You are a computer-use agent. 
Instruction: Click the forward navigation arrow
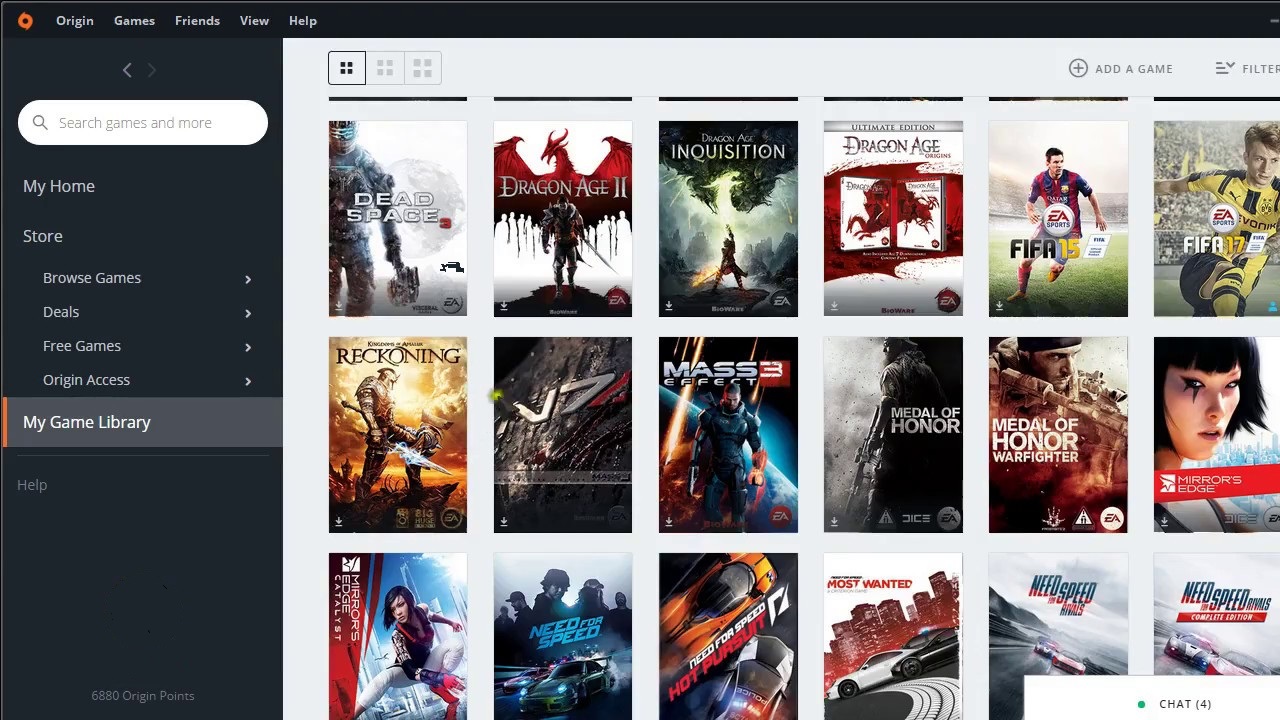pyautogui.click(x=152, y=70)
